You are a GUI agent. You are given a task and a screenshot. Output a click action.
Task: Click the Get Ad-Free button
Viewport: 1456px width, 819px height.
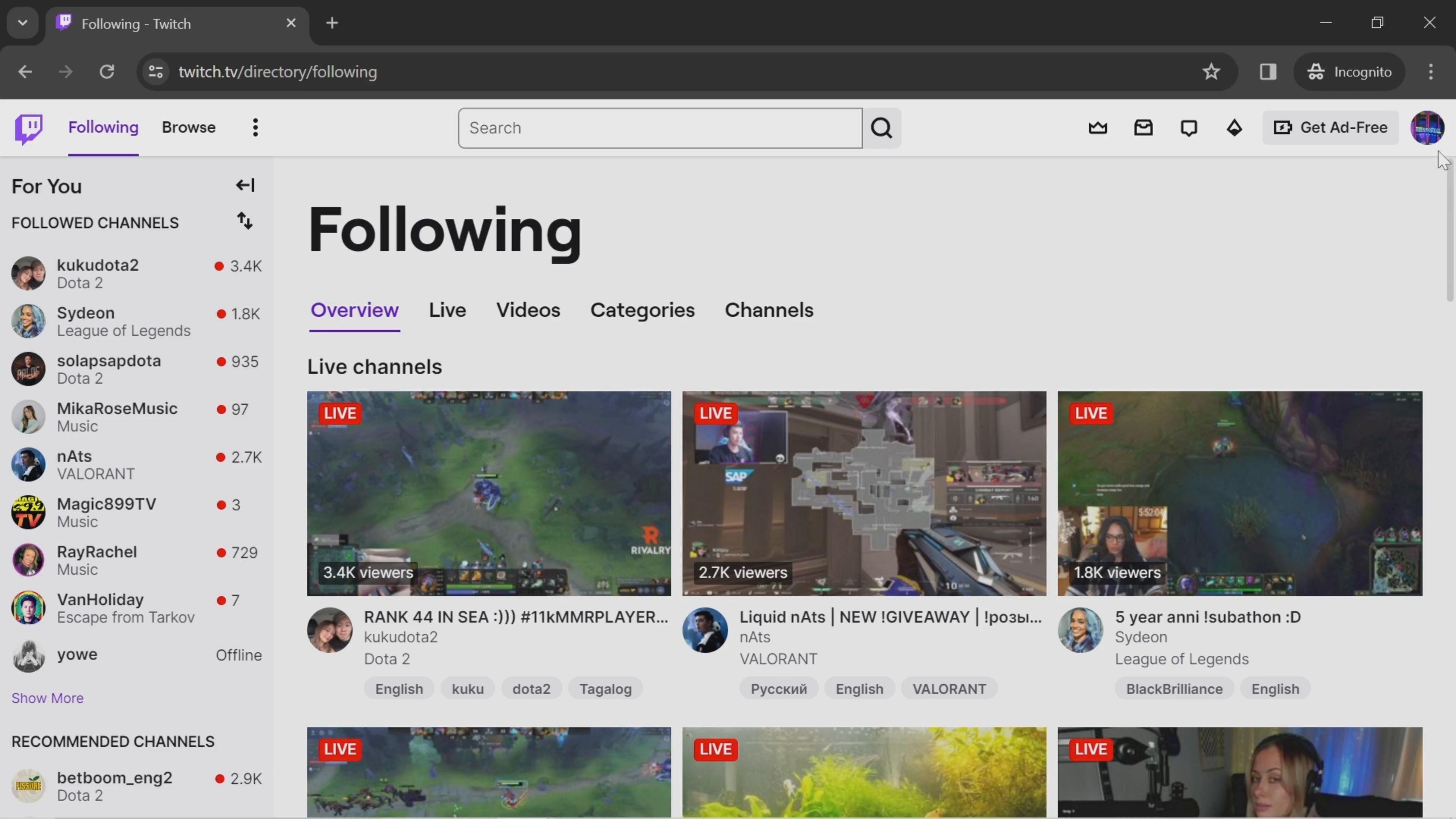click(1330, 128)
